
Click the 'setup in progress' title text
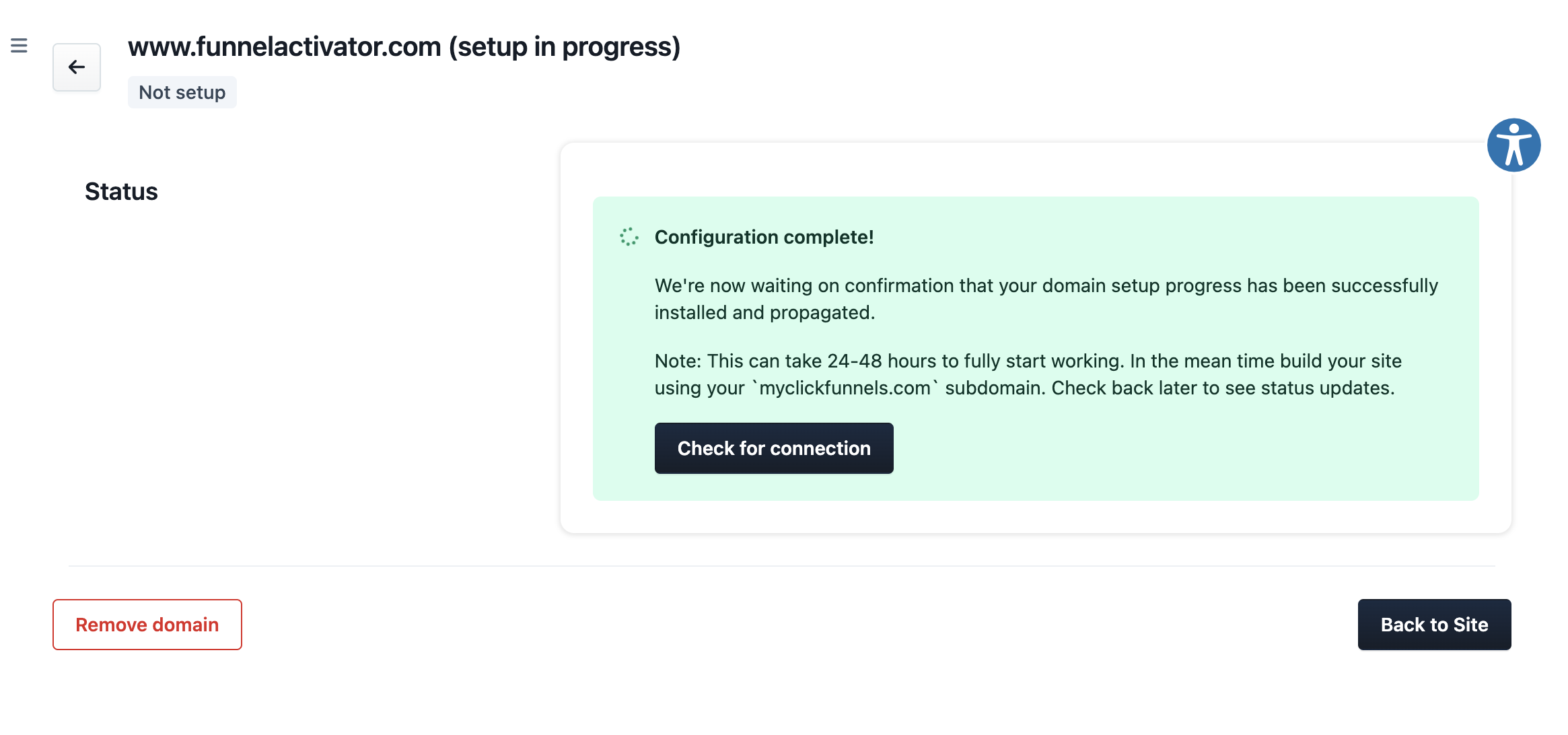pyautogui.click(x=565, y=46)
